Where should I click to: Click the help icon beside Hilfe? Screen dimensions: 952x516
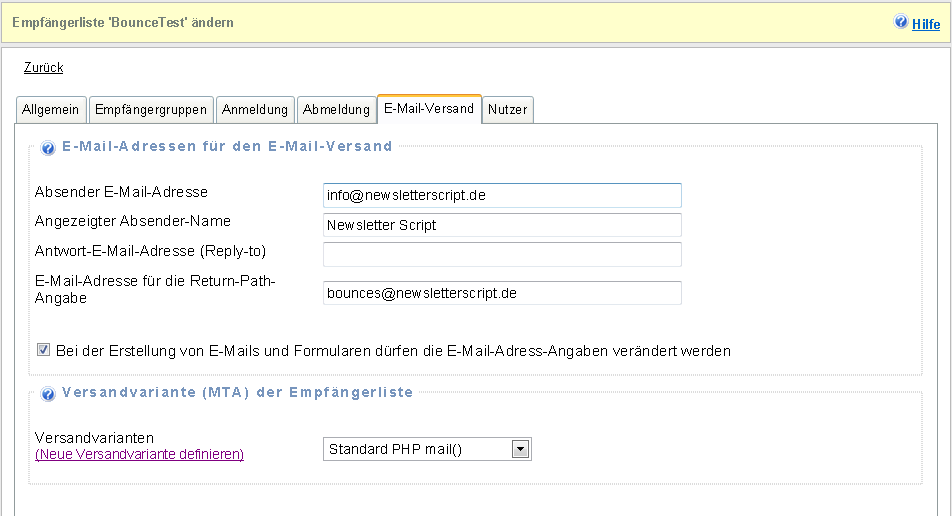[x=901, y=22]
